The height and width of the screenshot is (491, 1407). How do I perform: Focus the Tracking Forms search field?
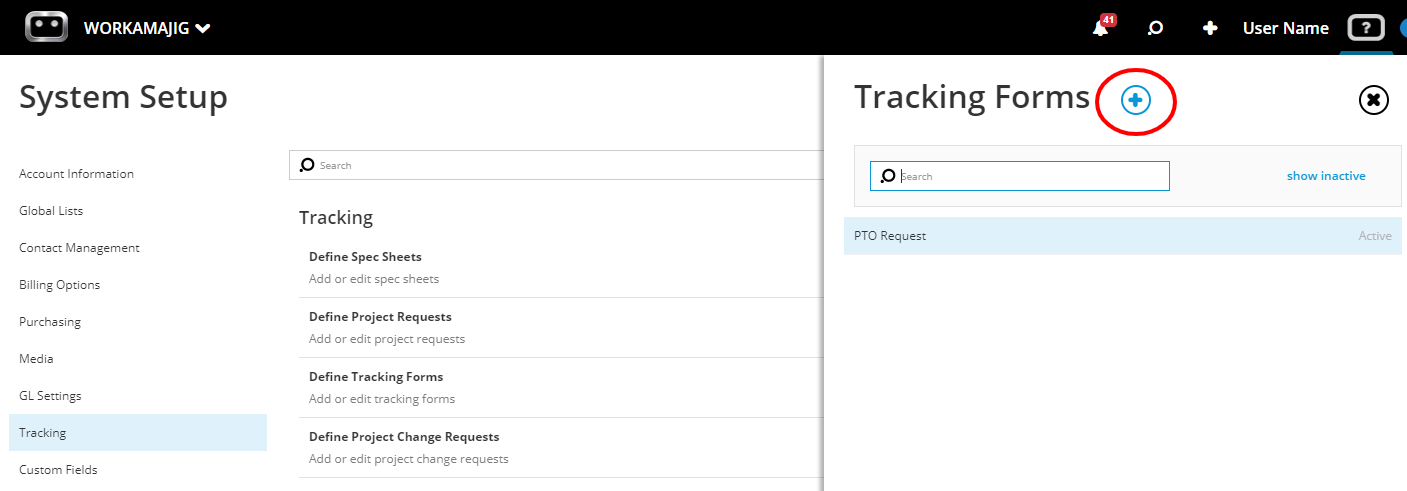point(1020,176)
